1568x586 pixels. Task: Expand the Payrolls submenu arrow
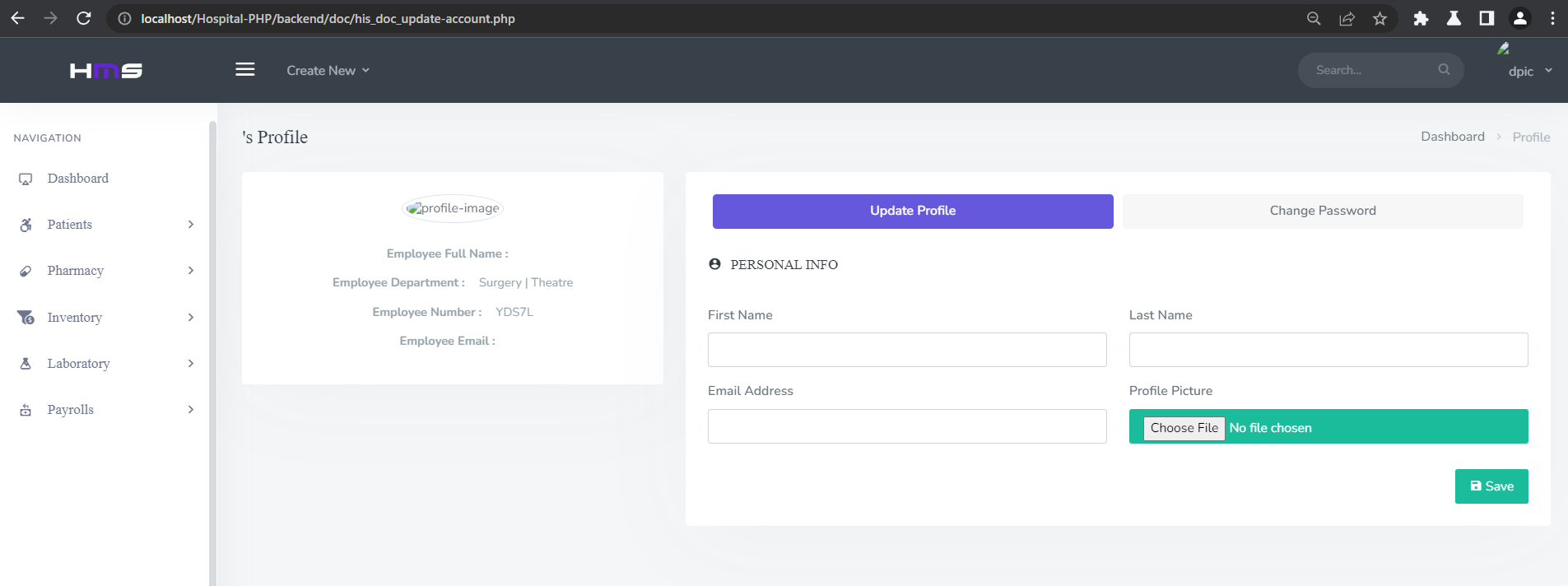pos(191,410)
